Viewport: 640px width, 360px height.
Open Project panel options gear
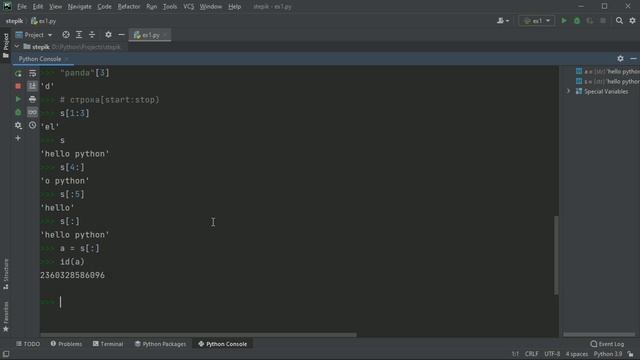(x=108, y=35)
